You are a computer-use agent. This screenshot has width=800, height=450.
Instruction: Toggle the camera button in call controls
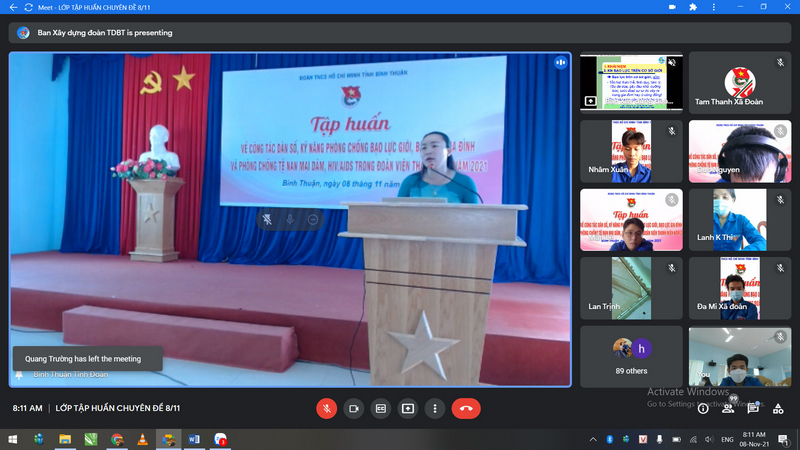(353, 408)
